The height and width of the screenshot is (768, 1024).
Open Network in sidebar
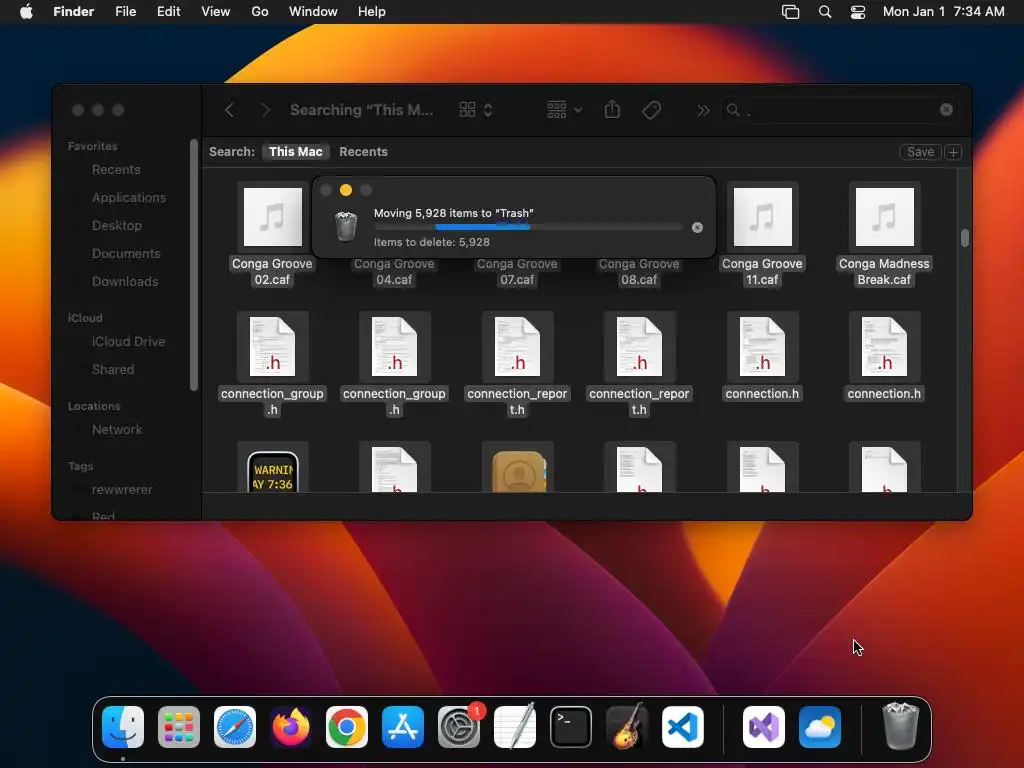click(x=117, y=430)
